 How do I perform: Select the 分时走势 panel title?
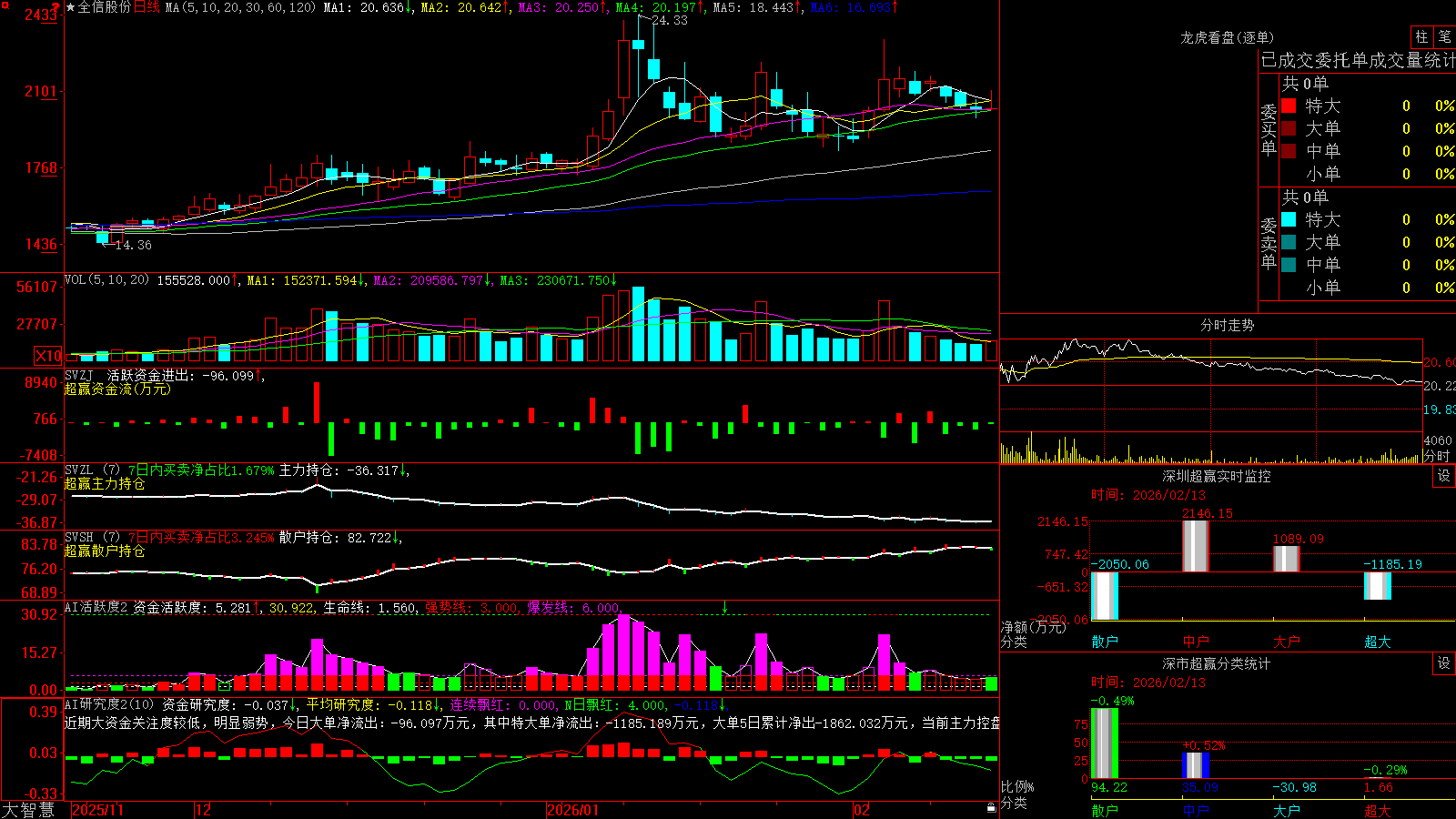point(1227,325)
